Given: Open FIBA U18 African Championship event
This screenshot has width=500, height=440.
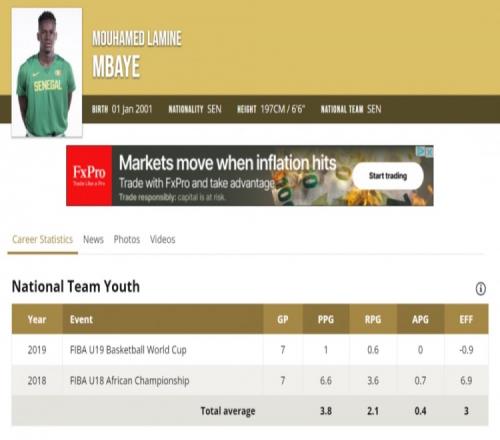Looking at the screenshot, I should point(130,380).
